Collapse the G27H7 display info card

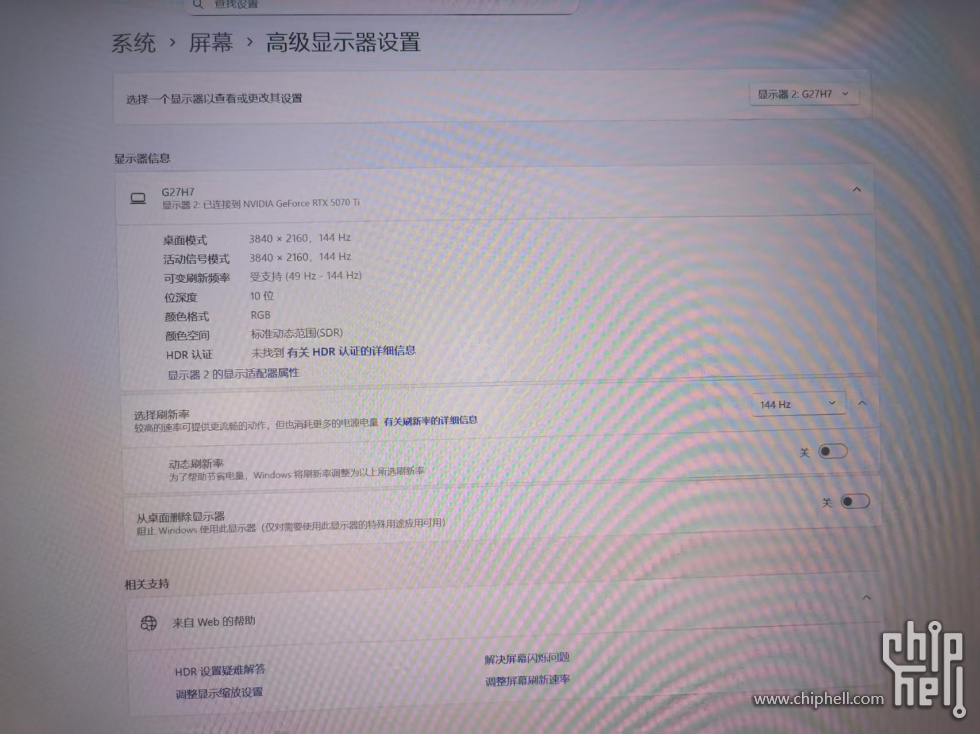856,190
